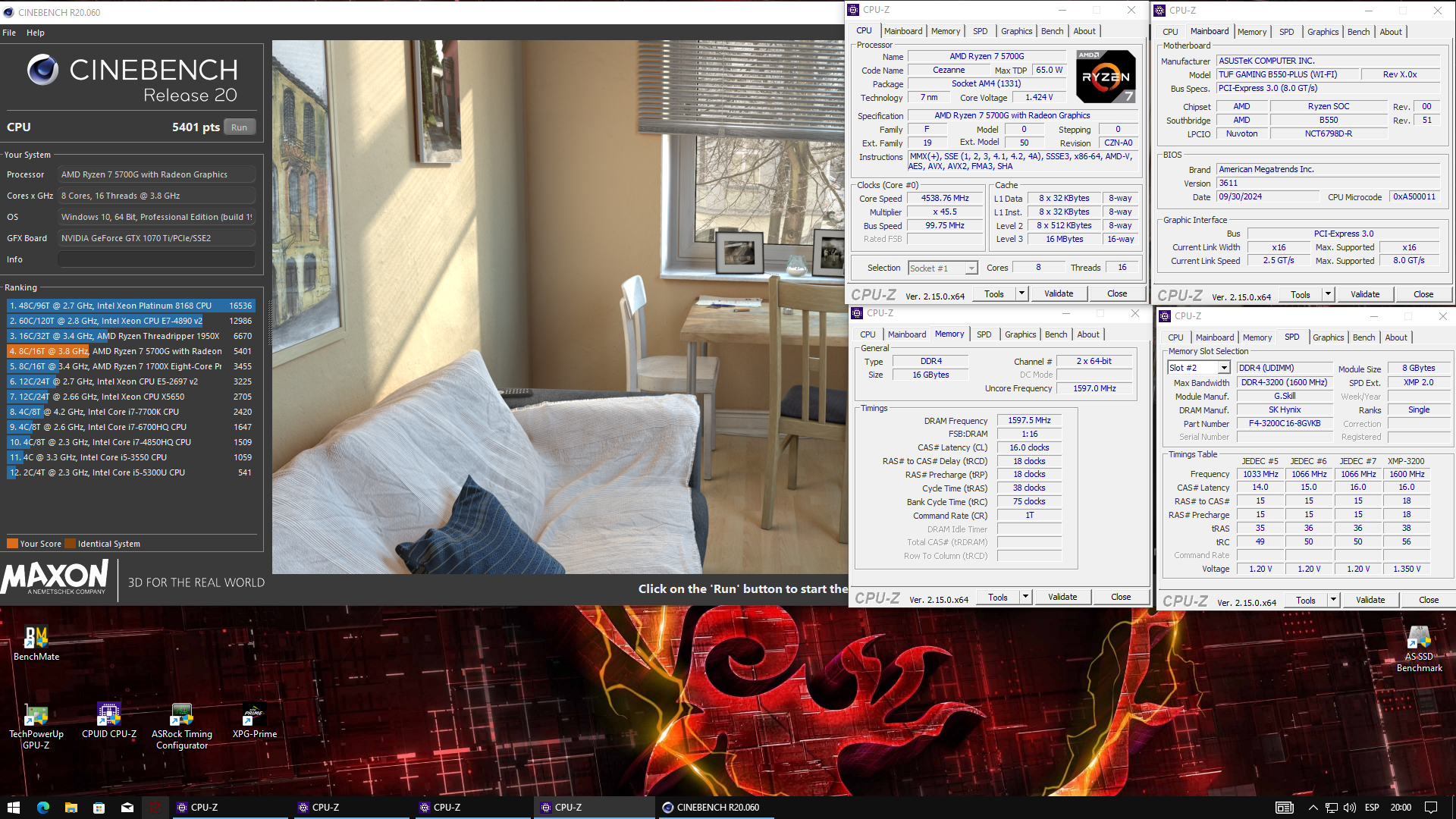Open the BenchMate desktop shortcut
This screenshot has width=1456, height=819.
pyautogui.click(x=36, y=643)
